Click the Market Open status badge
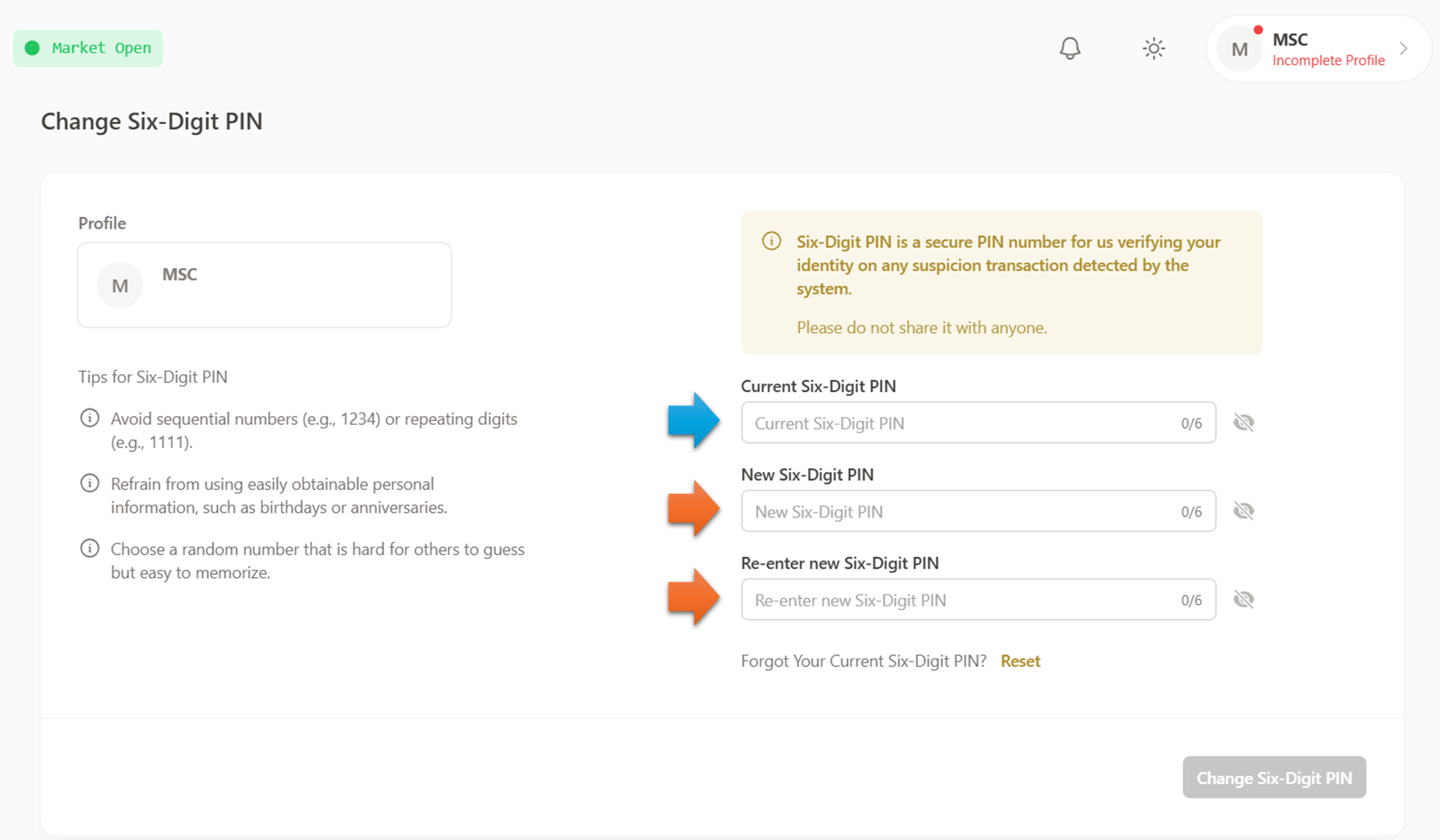 88,49
